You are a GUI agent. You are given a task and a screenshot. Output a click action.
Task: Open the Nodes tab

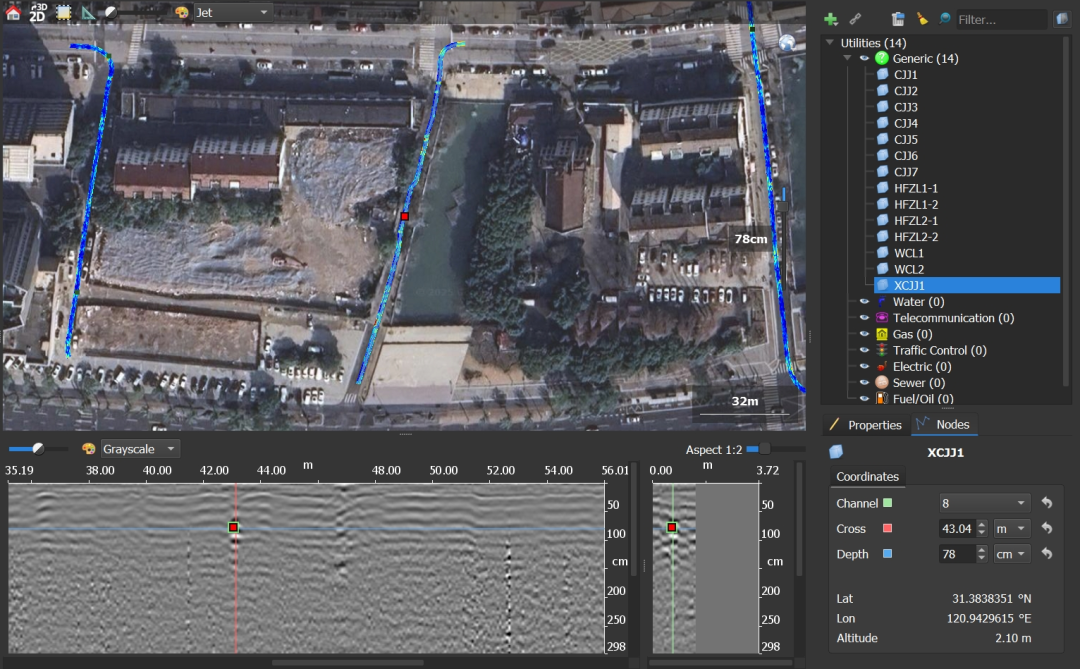pyautogui.click(x=945, y=425)
